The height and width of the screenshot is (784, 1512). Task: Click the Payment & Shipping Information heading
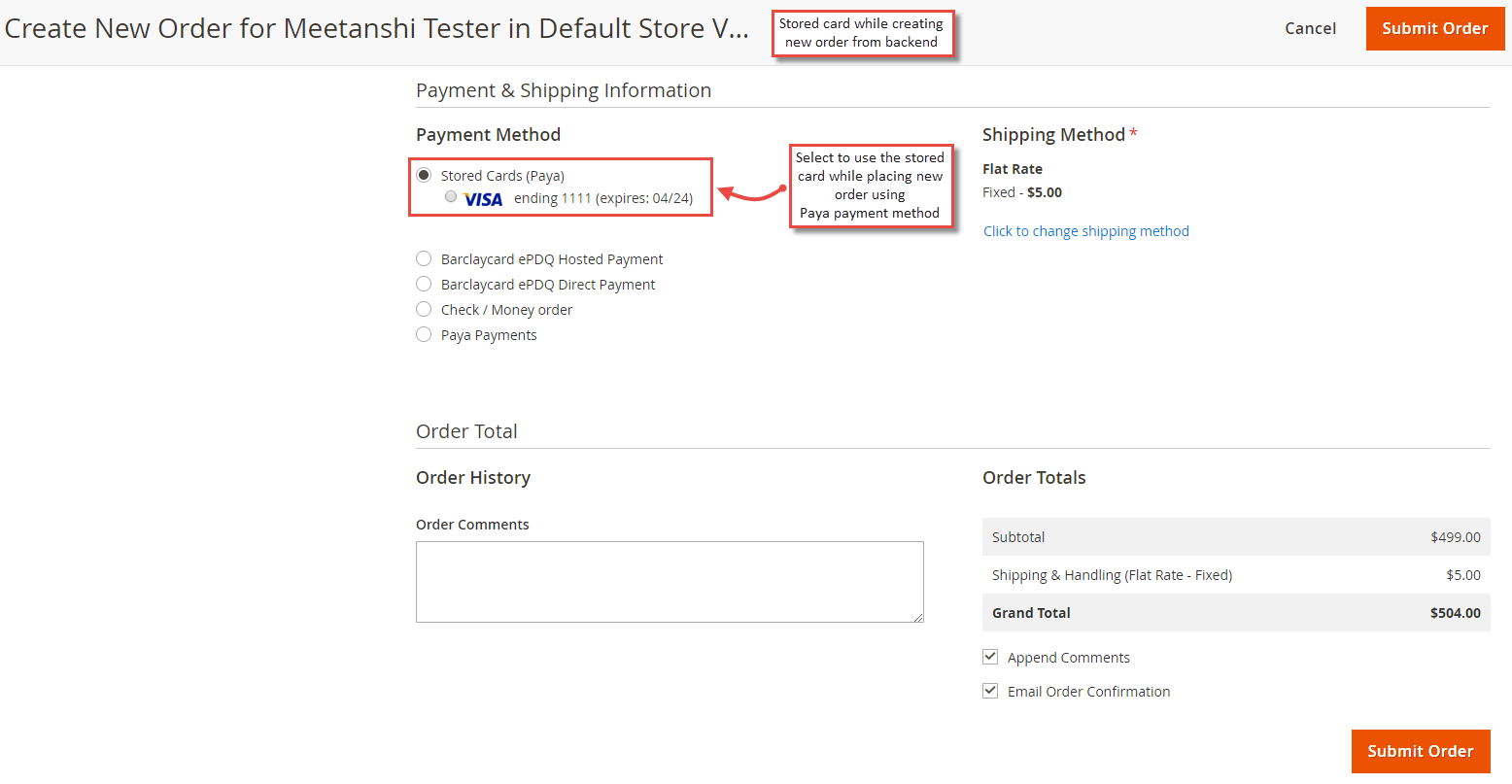click(564, 90)
